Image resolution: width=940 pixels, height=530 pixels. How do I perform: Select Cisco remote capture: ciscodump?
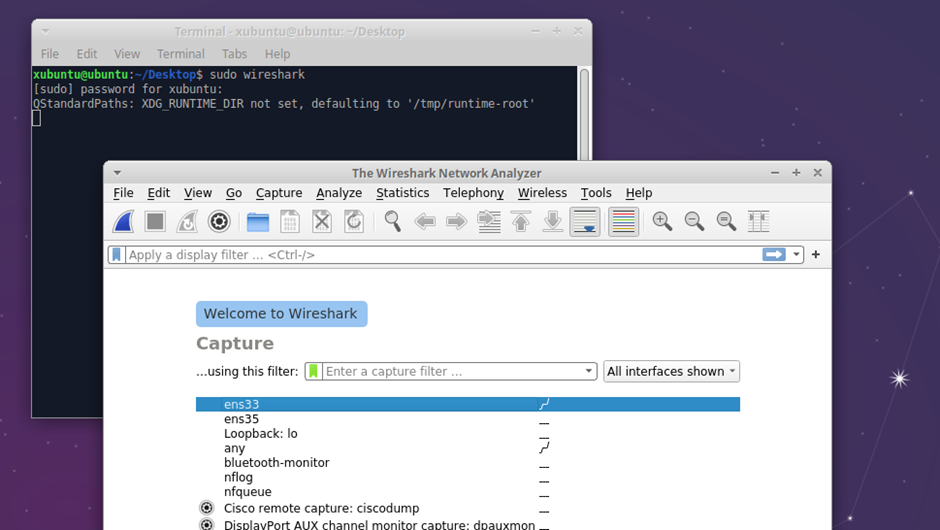pyautogui.click(x=468, y=508)
